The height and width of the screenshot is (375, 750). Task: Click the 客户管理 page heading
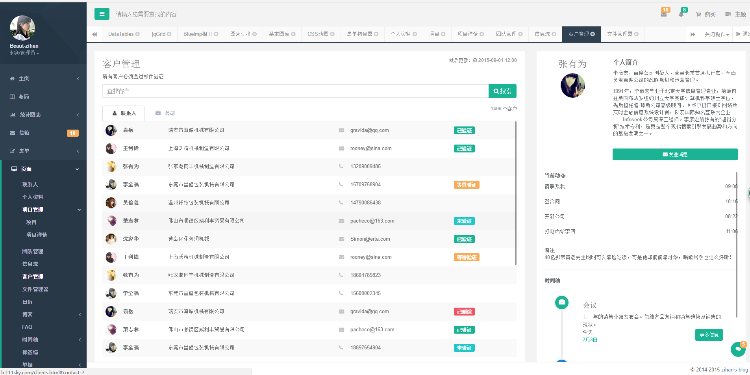coord(121,64)
